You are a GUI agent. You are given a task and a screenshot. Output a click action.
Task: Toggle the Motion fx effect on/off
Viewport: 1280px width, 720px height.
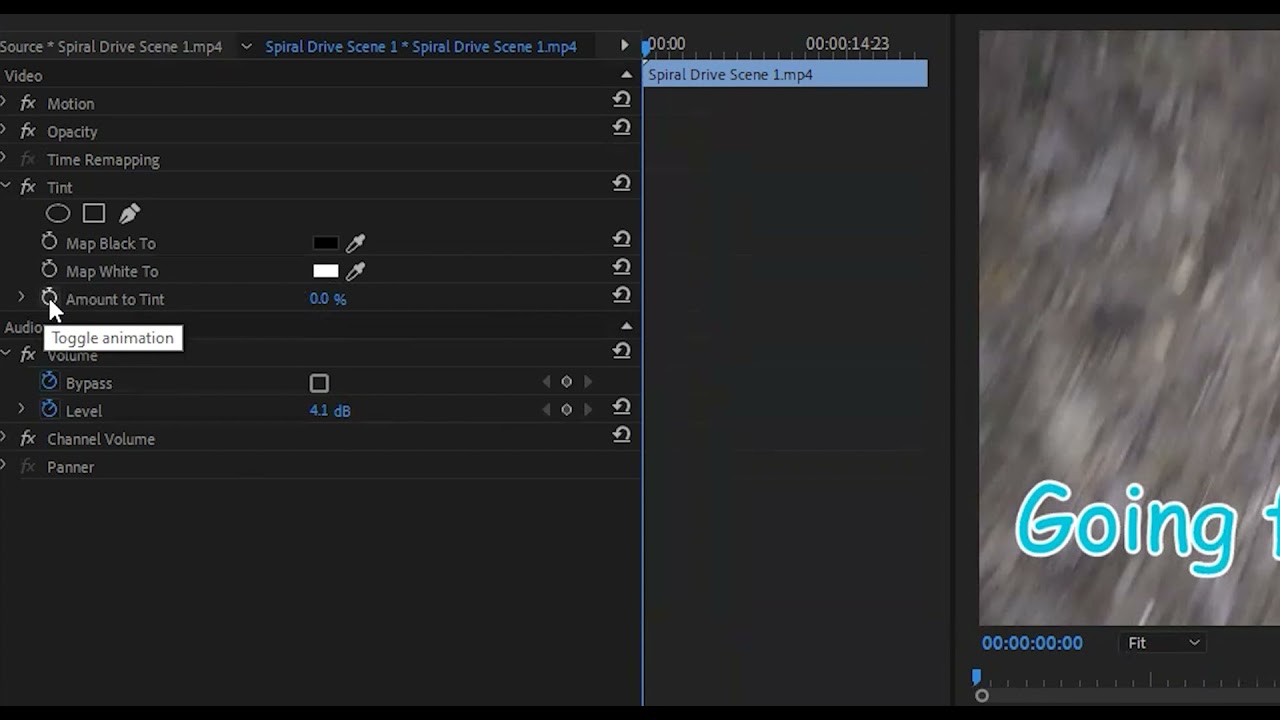28,103
